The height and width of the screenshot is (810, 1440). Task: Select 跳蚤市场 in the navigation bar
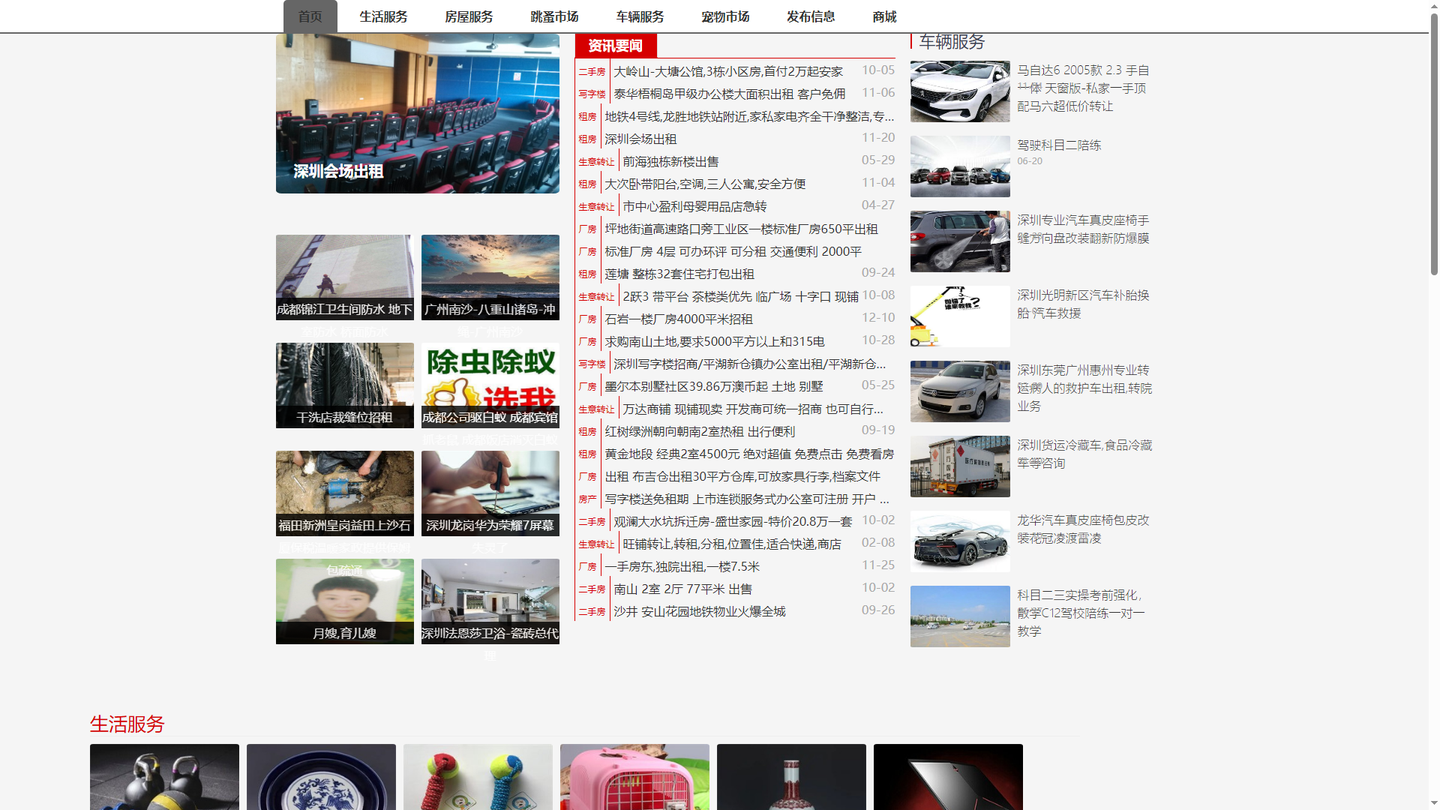(555, 16)
